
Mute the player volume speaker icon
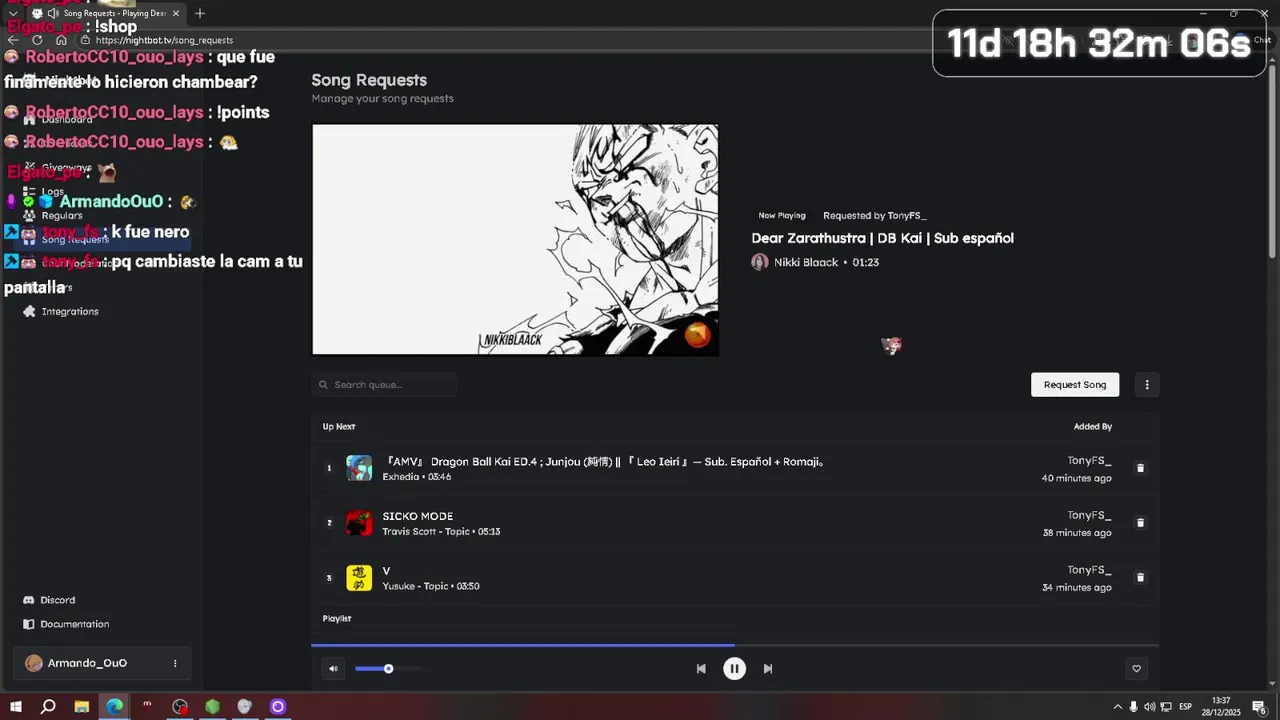333,669
